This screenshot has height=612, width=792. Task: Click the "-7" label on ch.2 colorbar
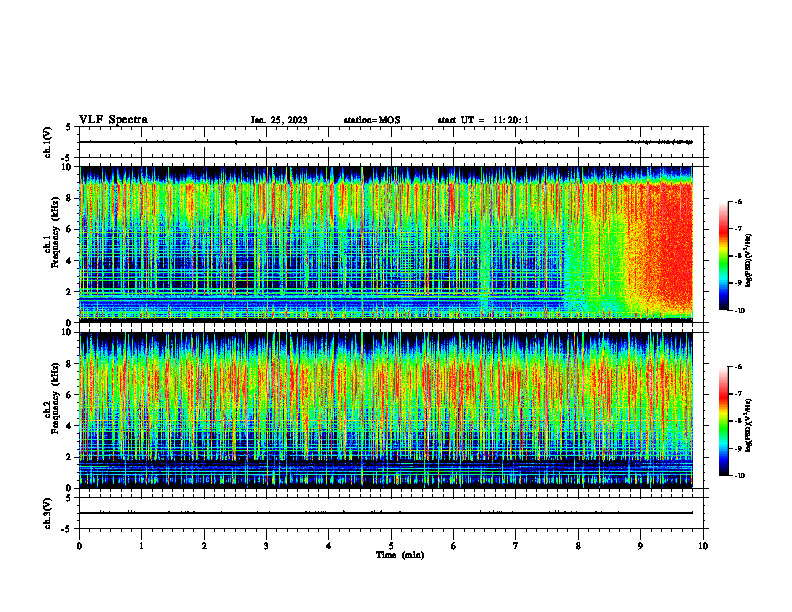(x=738, y=394)
